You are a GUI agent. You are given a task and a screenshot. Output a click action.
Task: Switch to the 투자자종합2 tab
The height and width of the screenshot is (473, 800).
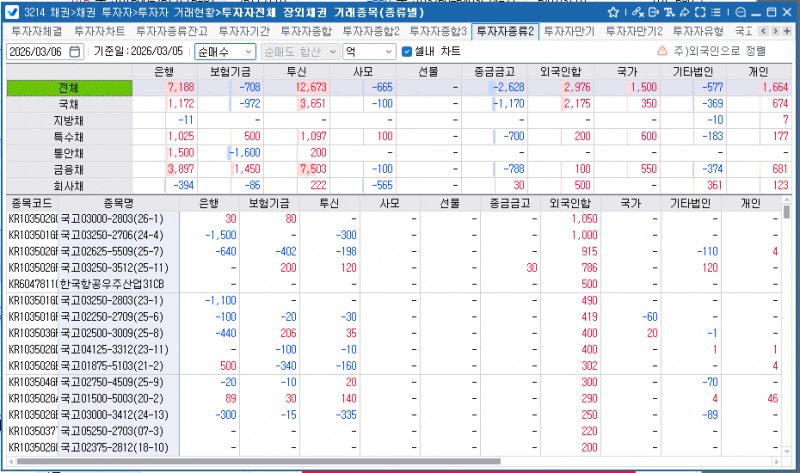371,32
